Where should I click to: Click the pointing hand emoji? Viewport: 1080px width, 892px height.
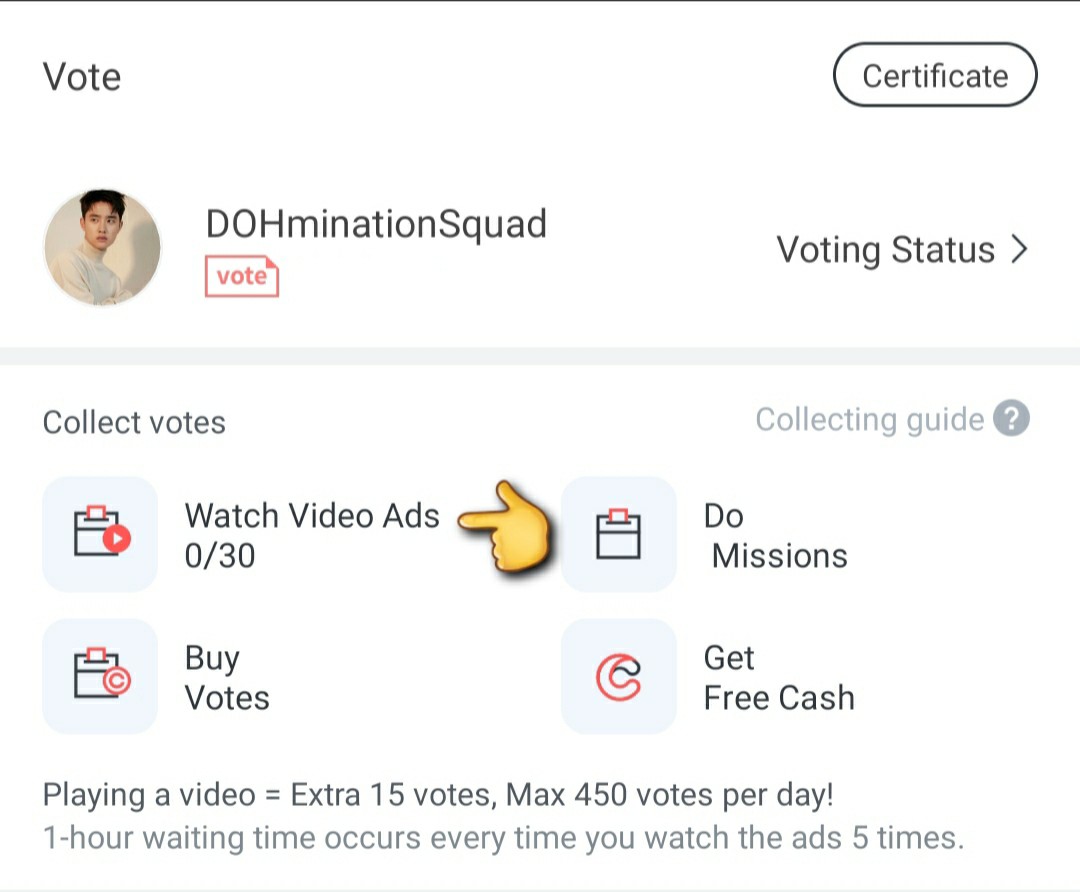[504, 526]
